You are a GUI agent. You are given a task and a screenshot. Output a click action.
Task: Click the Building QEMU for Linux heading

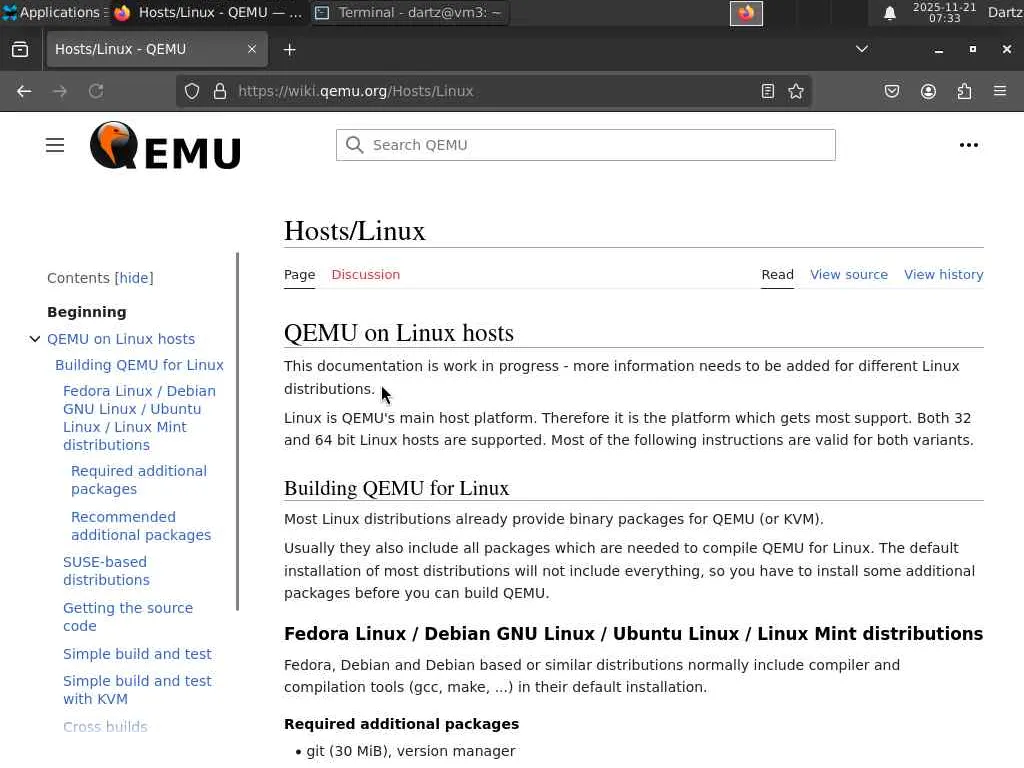coord(396,488)
